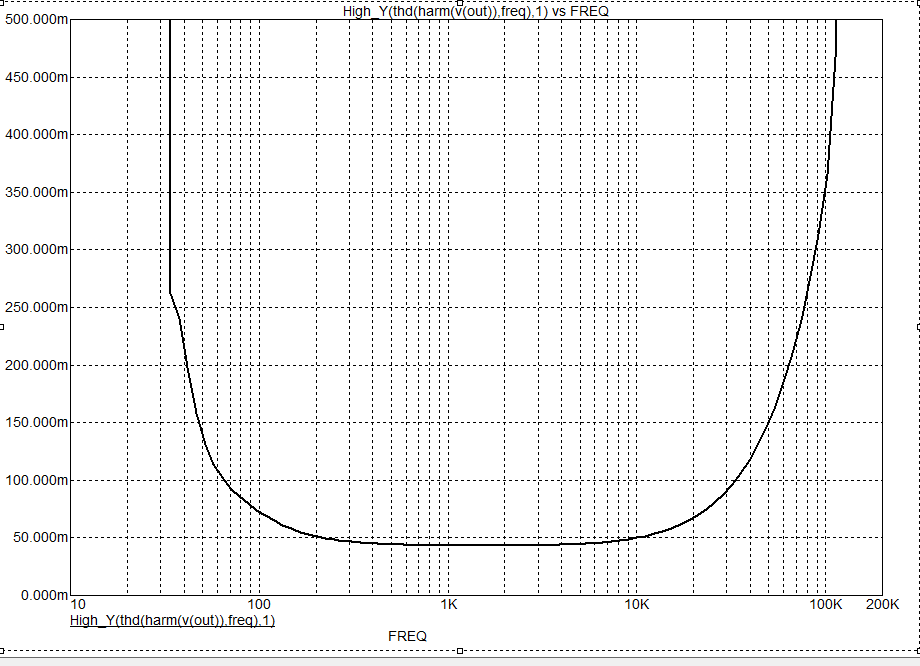
Task: Click the 10 x-axis tick label
Action: pos(77,604)
